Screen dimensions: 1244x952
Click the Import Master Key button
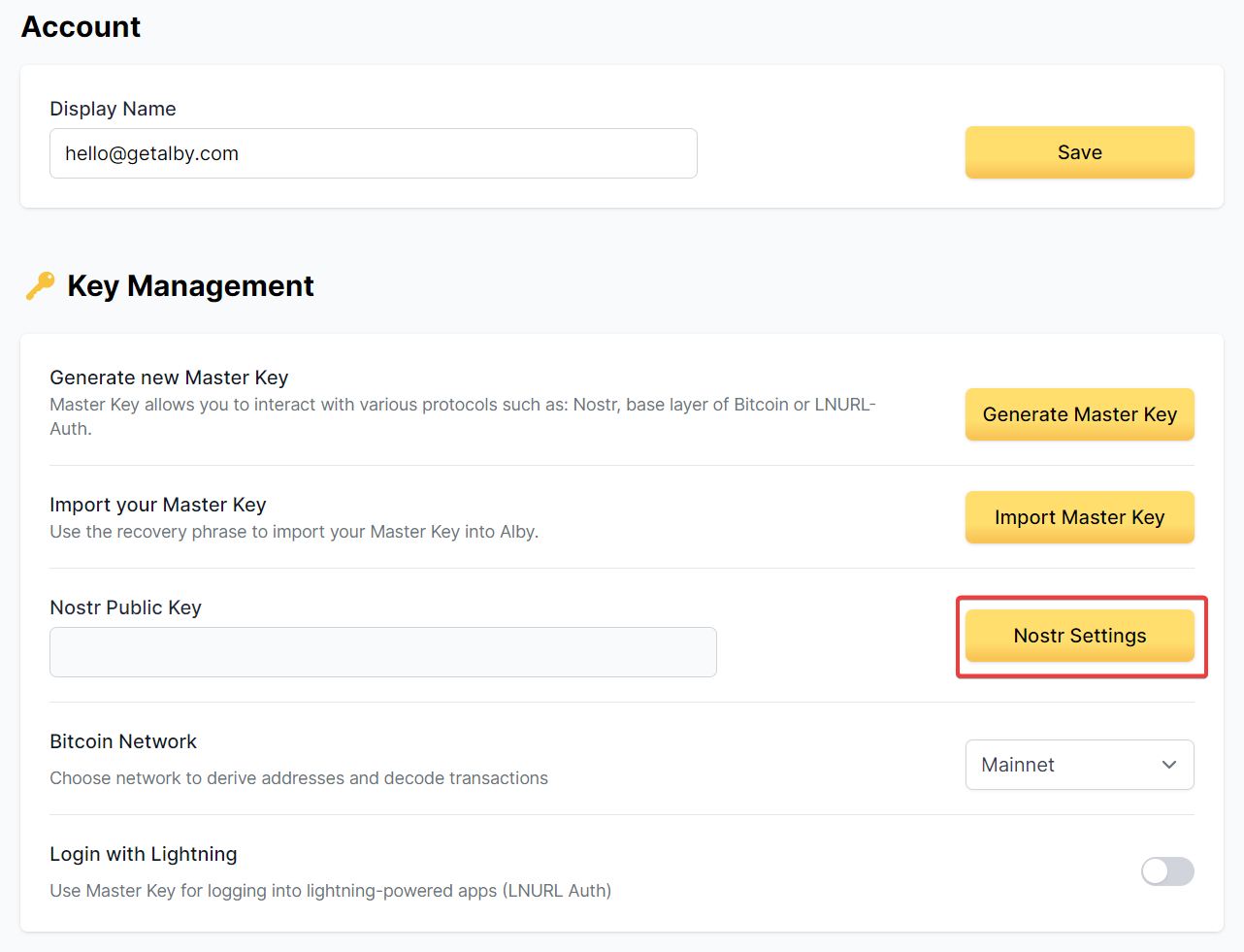click(x=1079, y=517)
